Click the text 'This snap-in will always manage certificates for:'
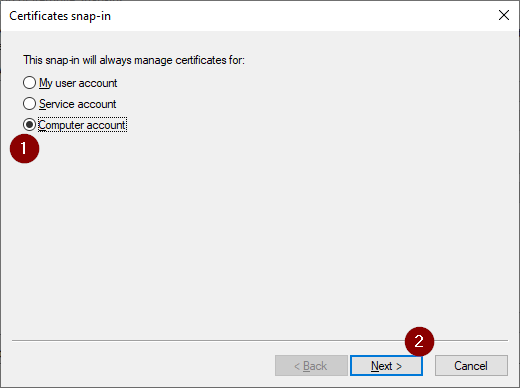 tap(134, 60)
